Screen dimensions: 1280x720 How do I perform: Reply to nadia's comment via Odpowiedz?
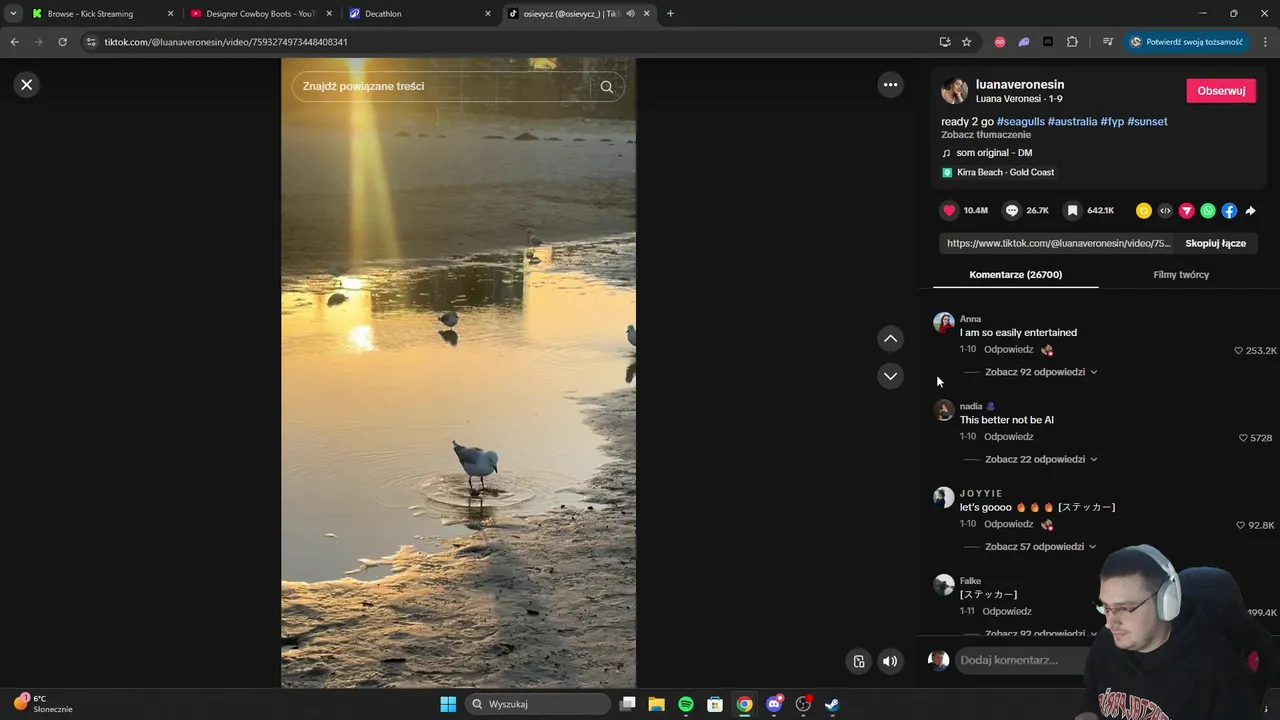(x=1008, y=437)
